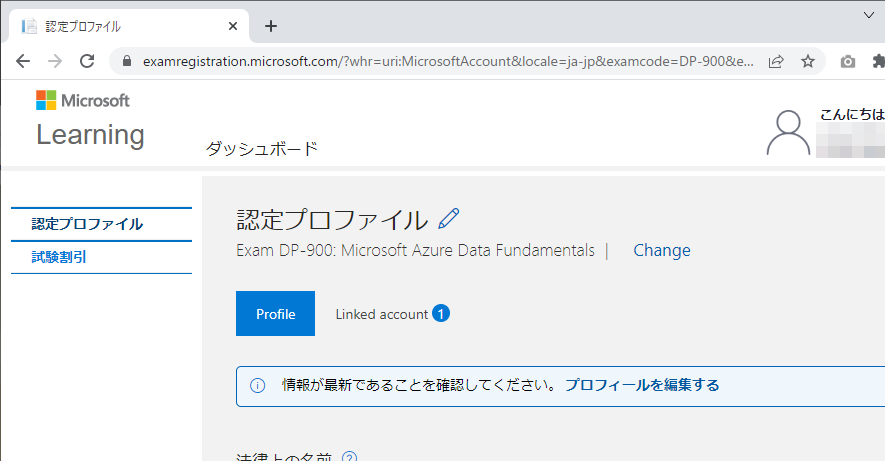Click the こんにちは greeting text

(852, 115)
